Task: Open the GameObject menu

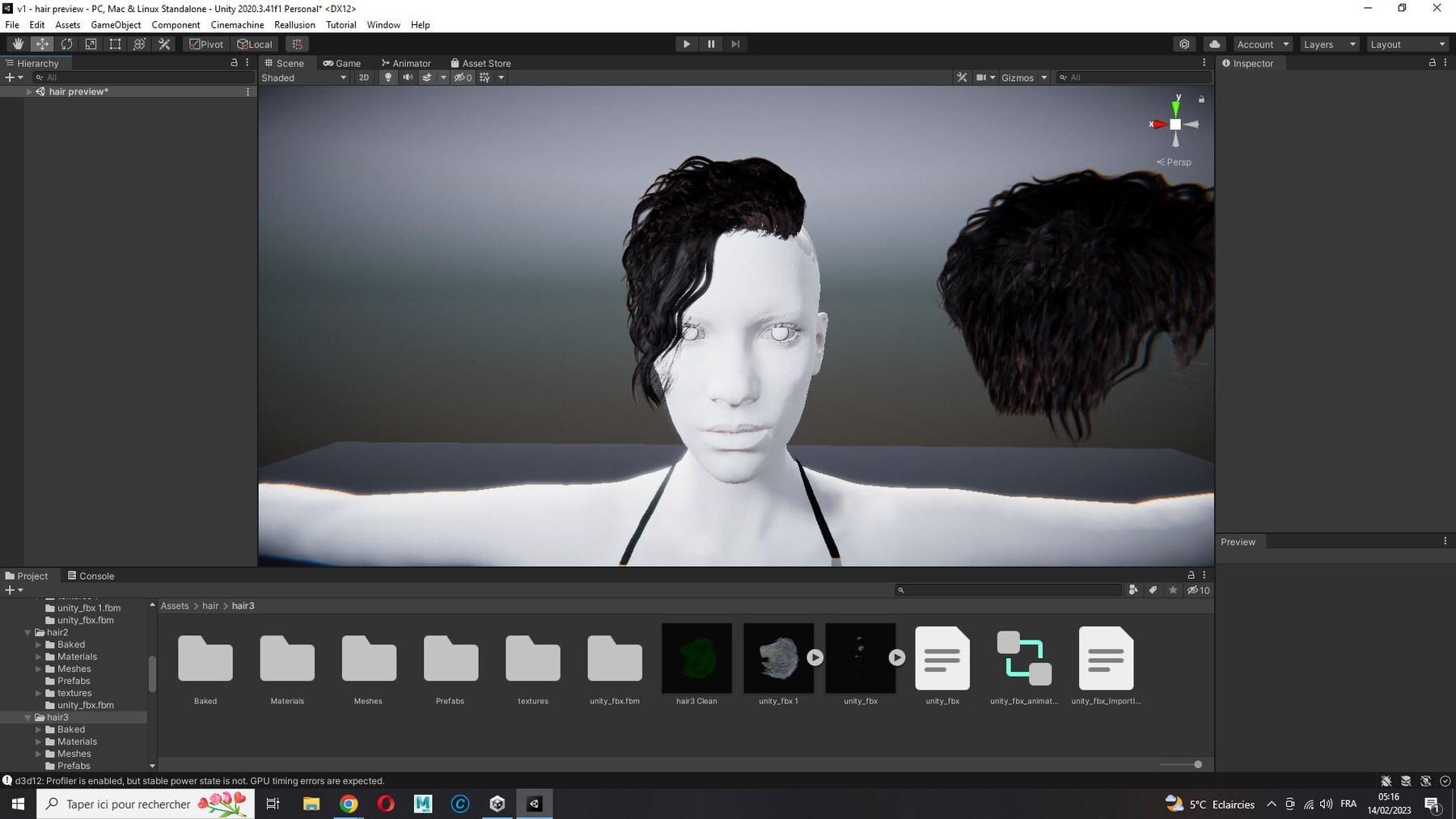Action: click(116, 25)
